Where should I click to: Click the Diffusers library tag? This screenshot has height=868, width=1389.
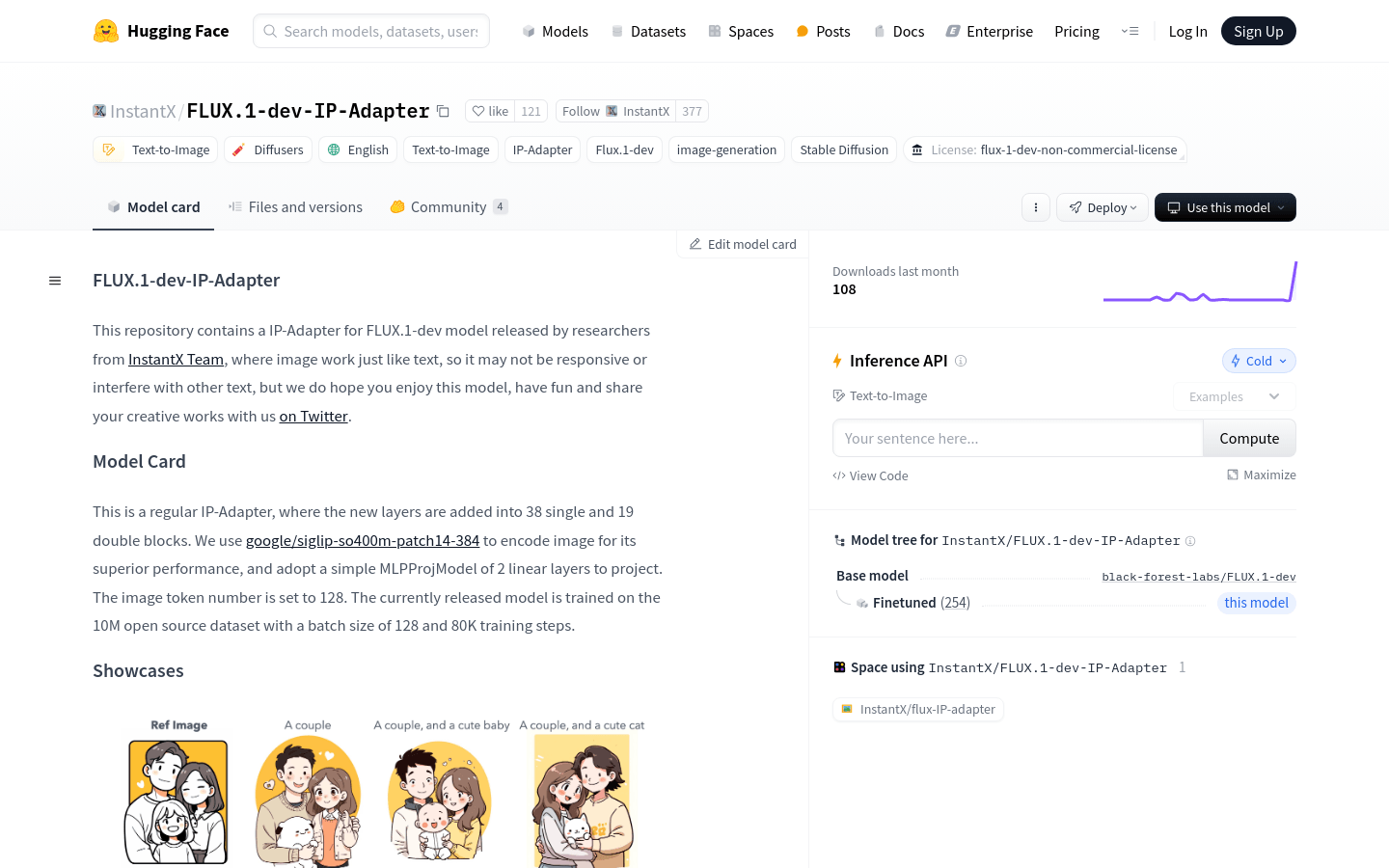[268, 149]
